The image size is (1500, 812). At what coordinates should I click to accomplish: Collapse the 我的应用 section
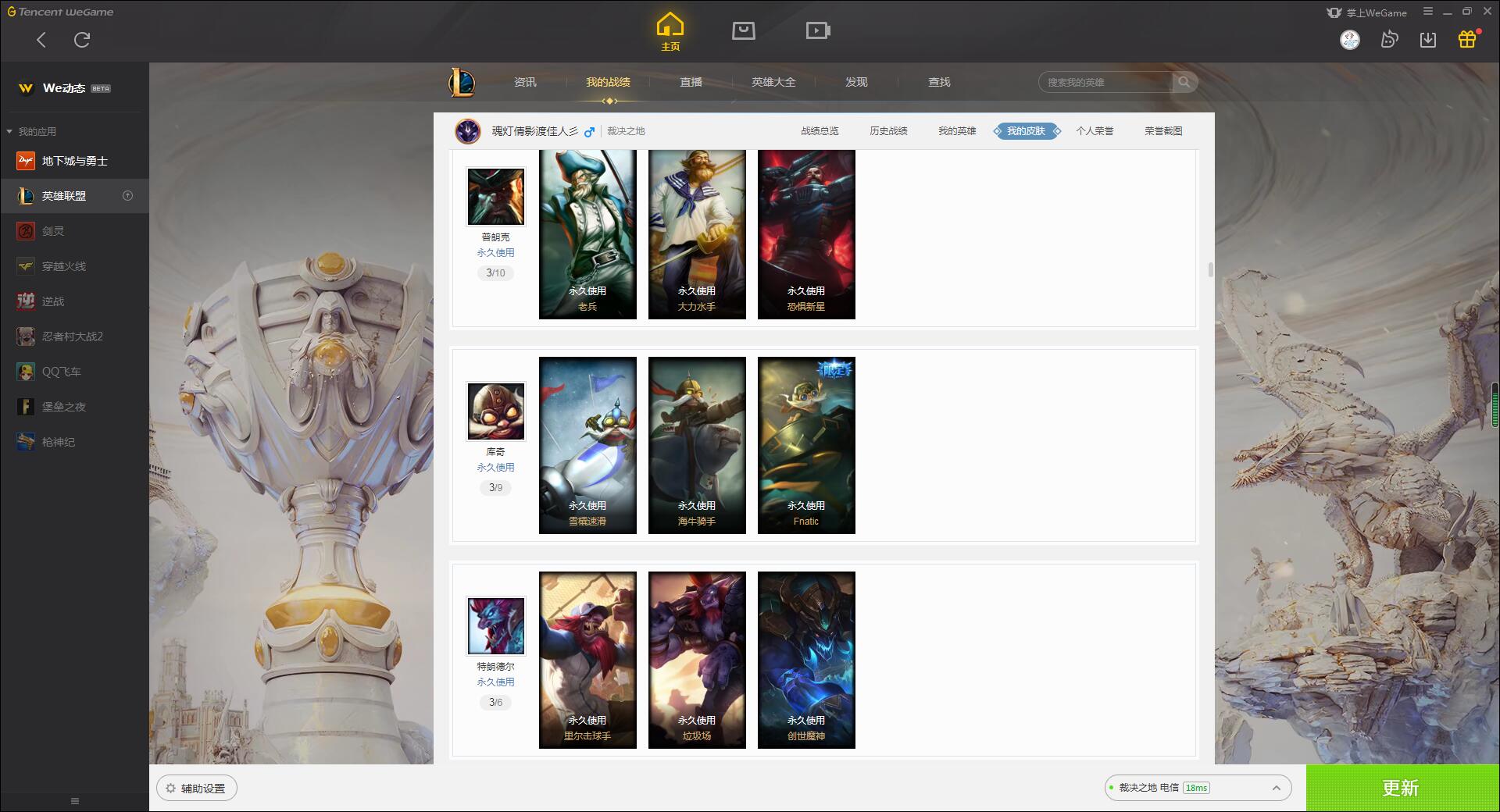point(31,131)
